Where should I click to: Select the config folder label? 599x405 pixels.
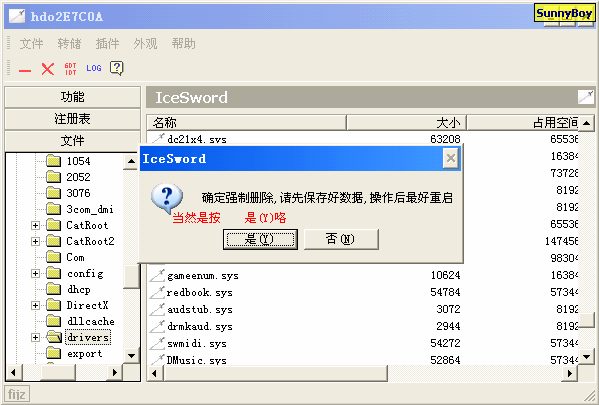tap(85, 274)
